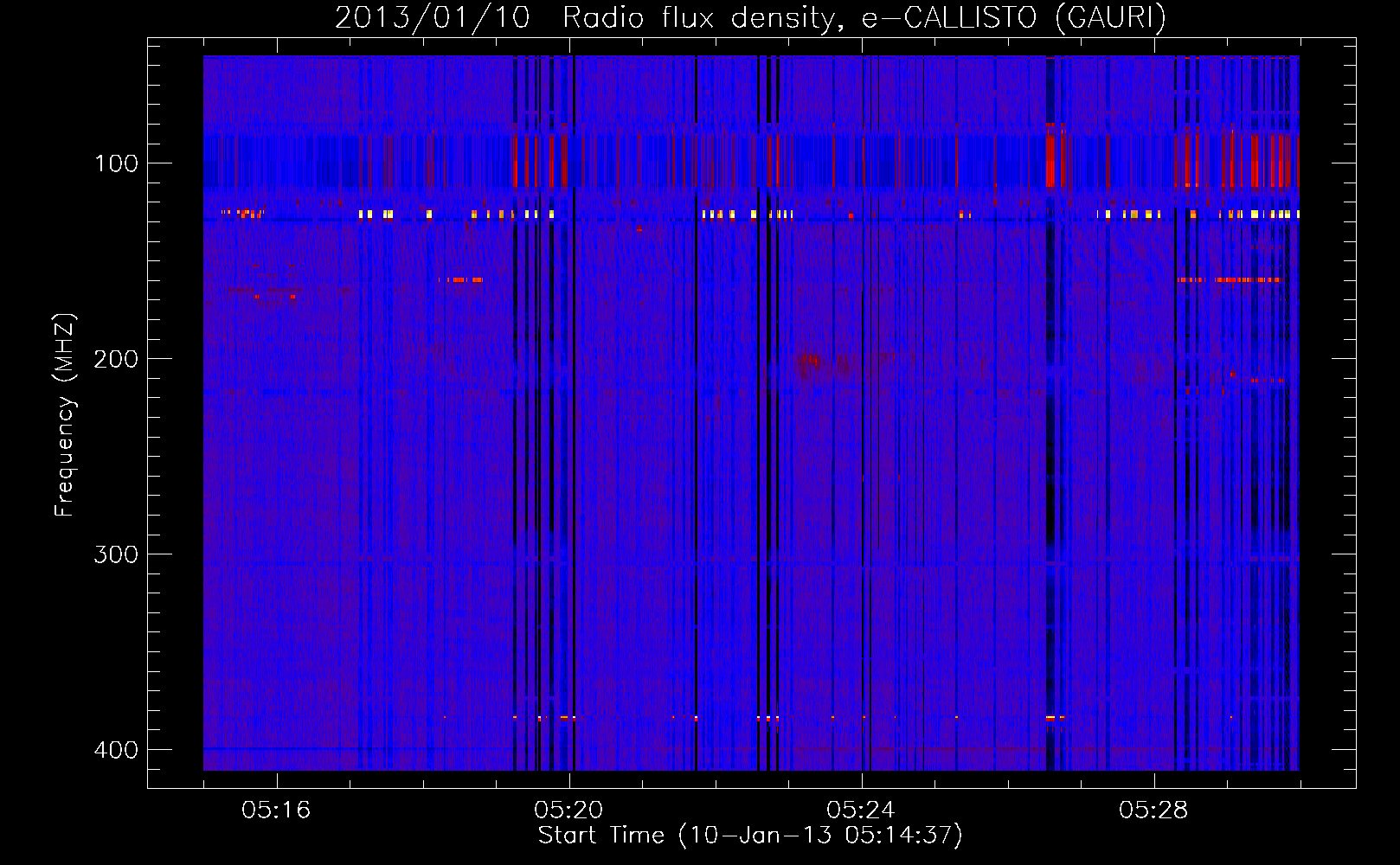Click the 400 frequency tick label
Screen dimensions: 1400x865
116,750
